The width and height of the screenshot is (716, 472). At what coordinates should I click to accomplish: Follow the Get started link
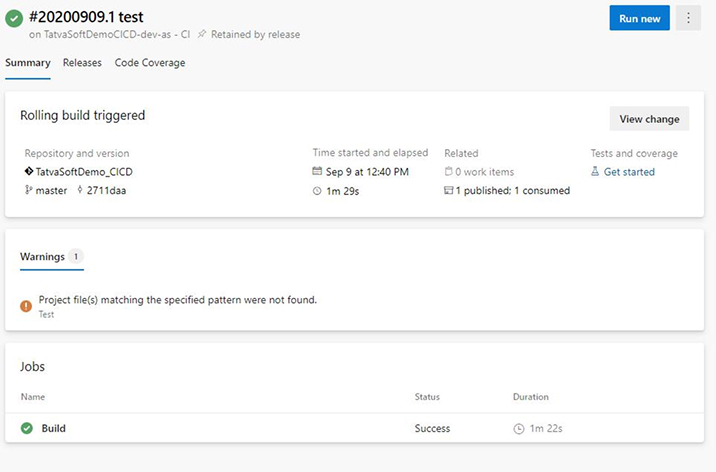pyautogui.click(x=629, y=172)
